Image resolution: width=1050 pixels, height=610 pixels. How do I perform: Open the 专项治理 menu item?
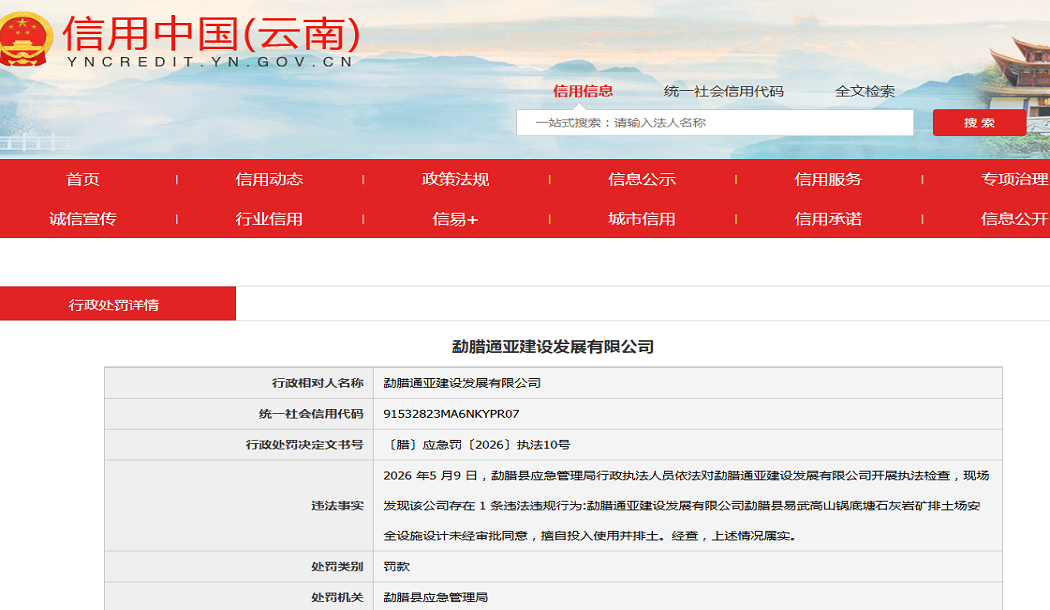pos(1015,179)
